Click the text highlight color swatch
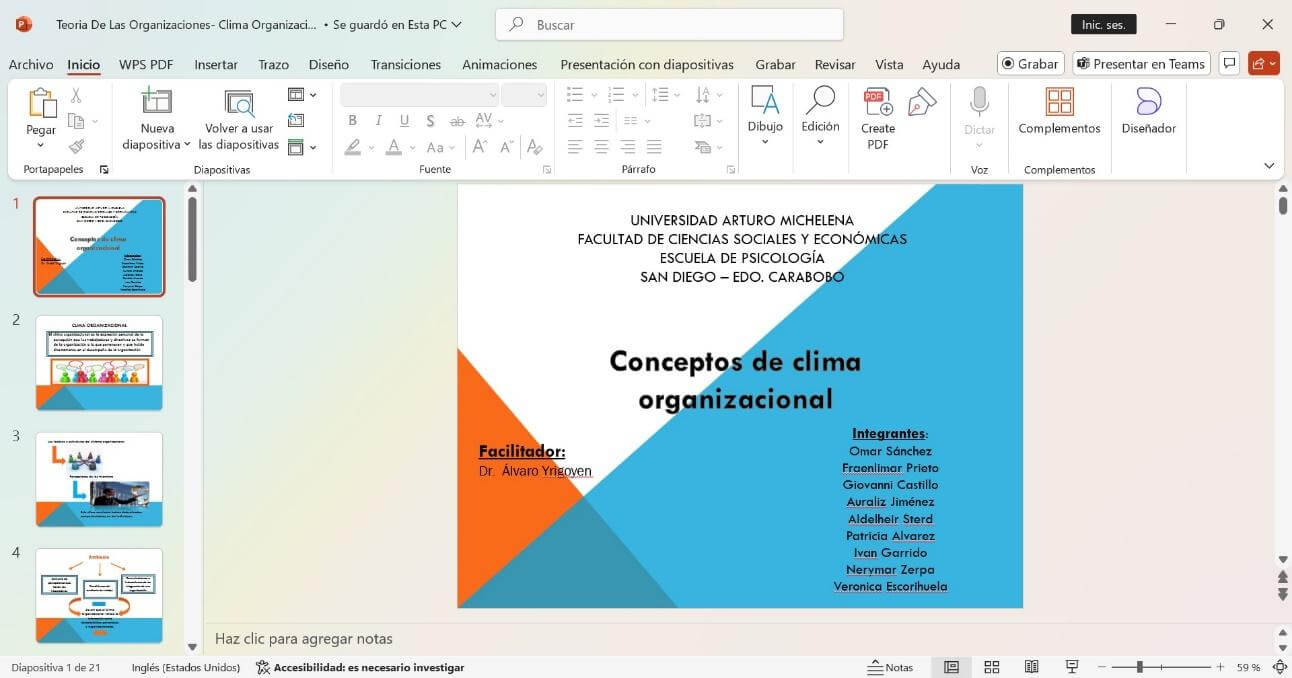 (352, 147)
